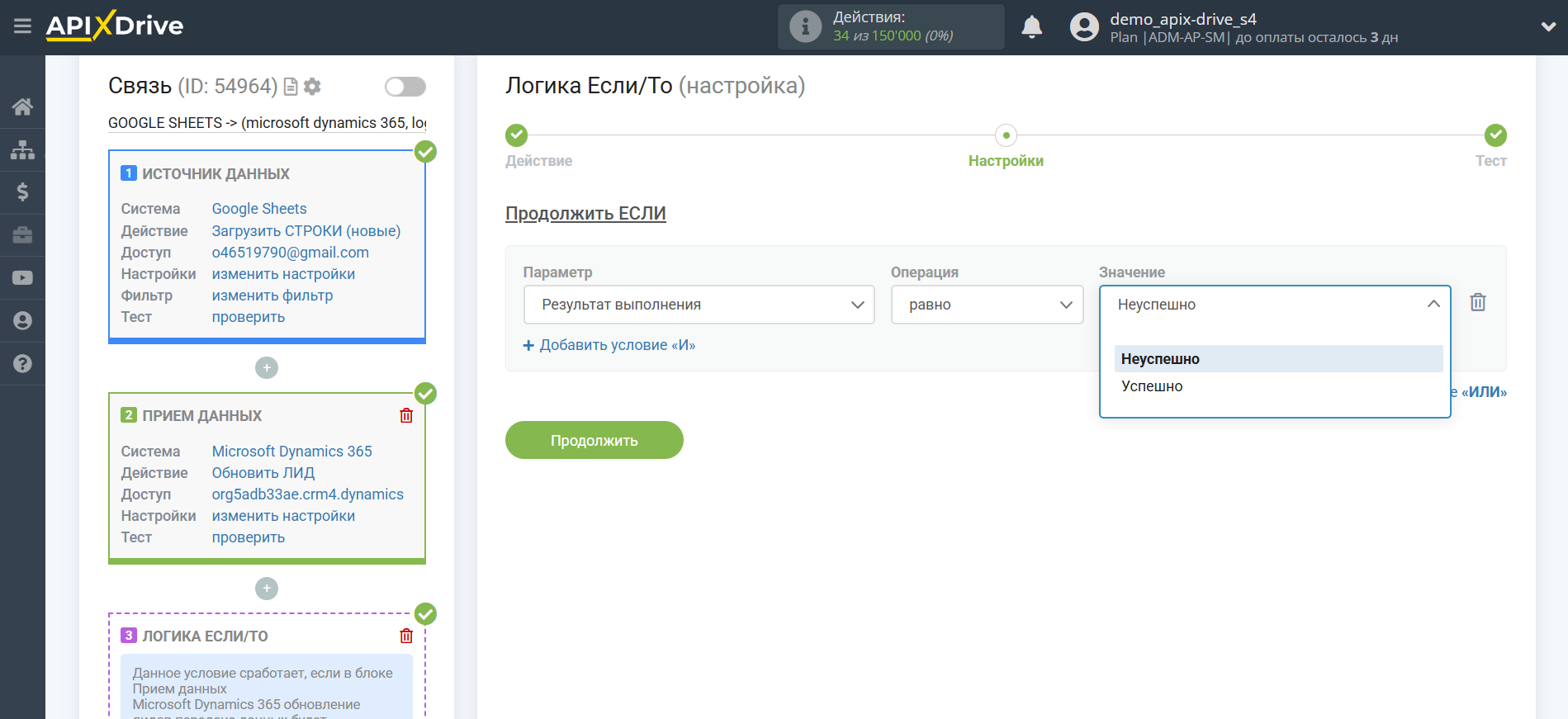Click Добавить условие «И» link
This screenshot has height=719, width=1568.
(609, 345)
